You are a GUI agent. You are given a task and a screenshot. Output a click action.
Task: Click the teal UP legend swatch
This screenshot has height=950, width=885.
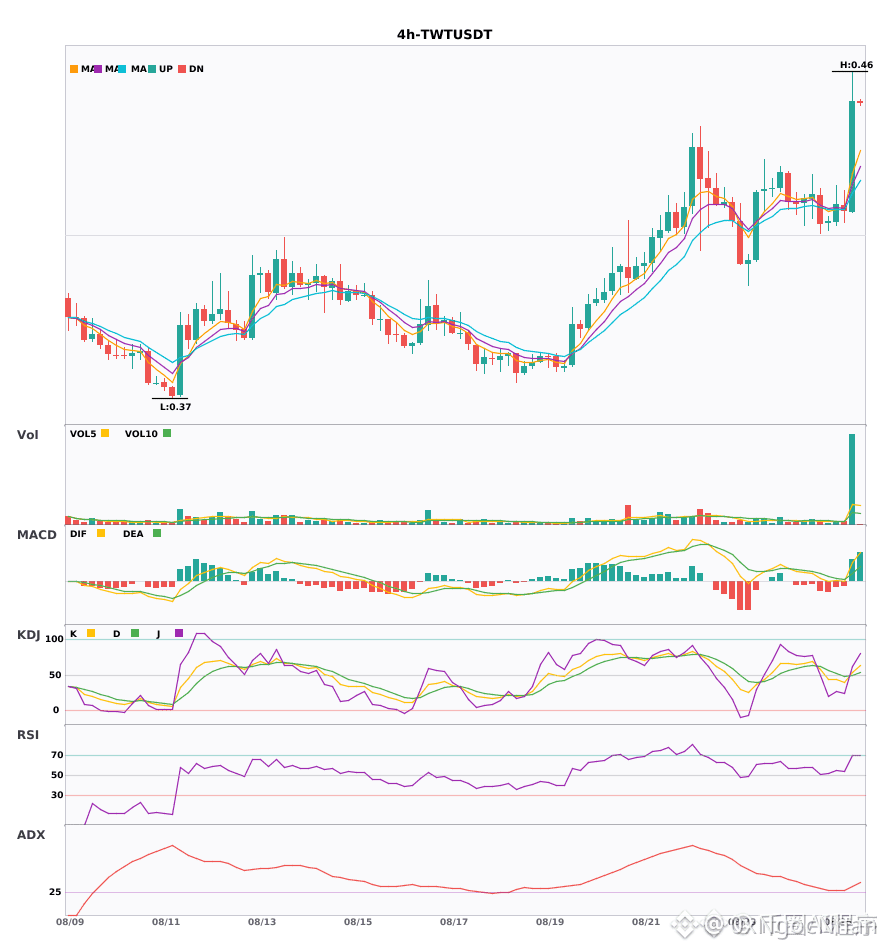click(x=152, y=69)
